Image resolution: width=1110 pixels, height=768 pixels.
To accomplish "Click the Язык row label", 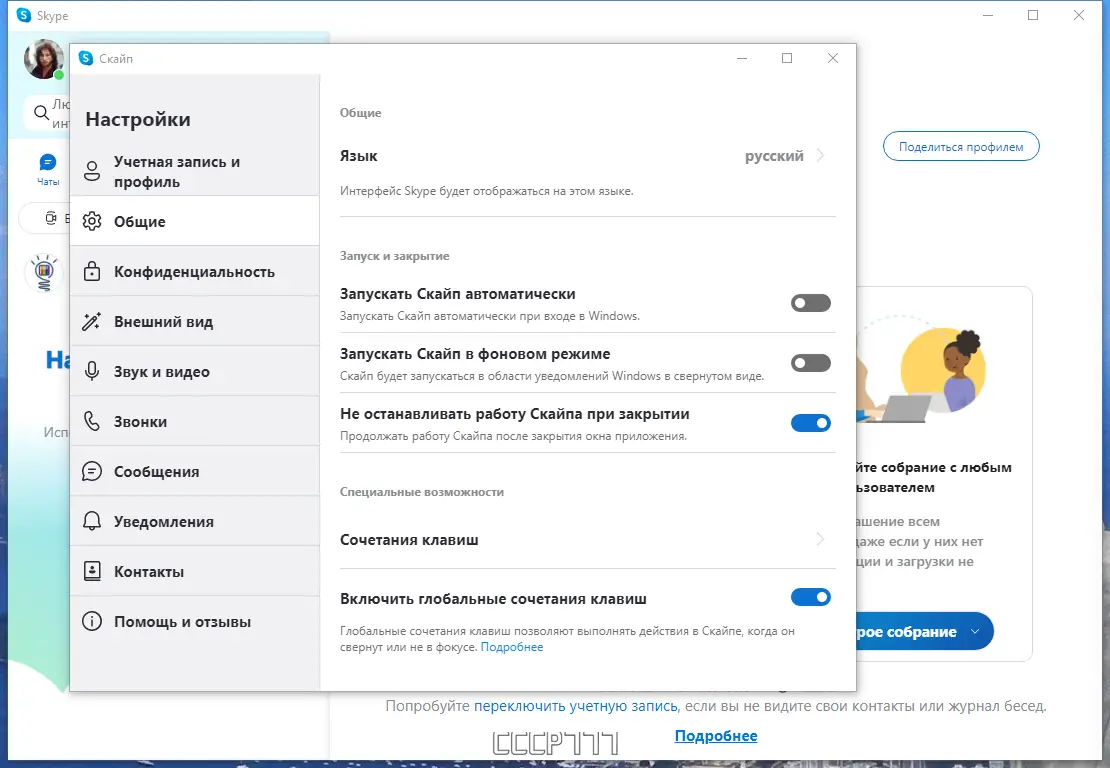I will [358, 156].
